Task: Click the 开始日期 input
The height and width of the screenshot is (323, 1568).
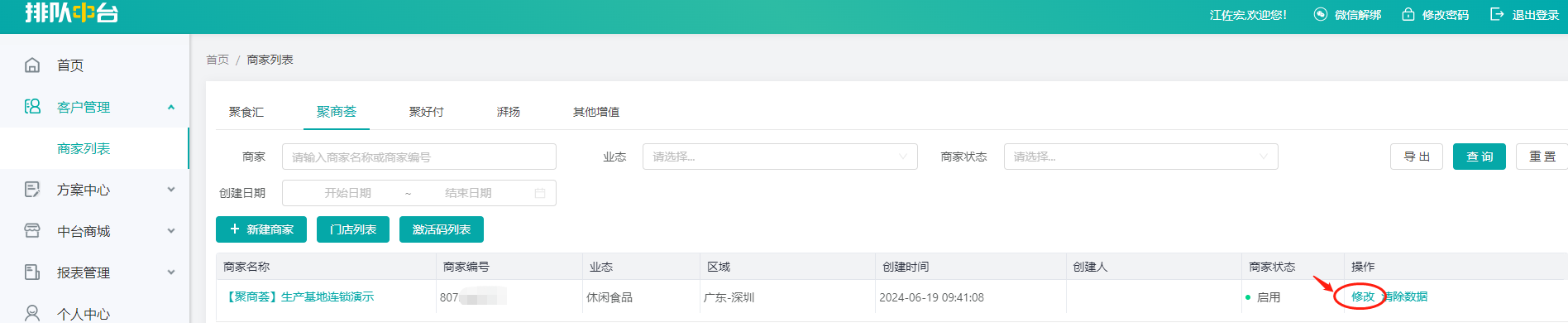Action: point(348,193)
